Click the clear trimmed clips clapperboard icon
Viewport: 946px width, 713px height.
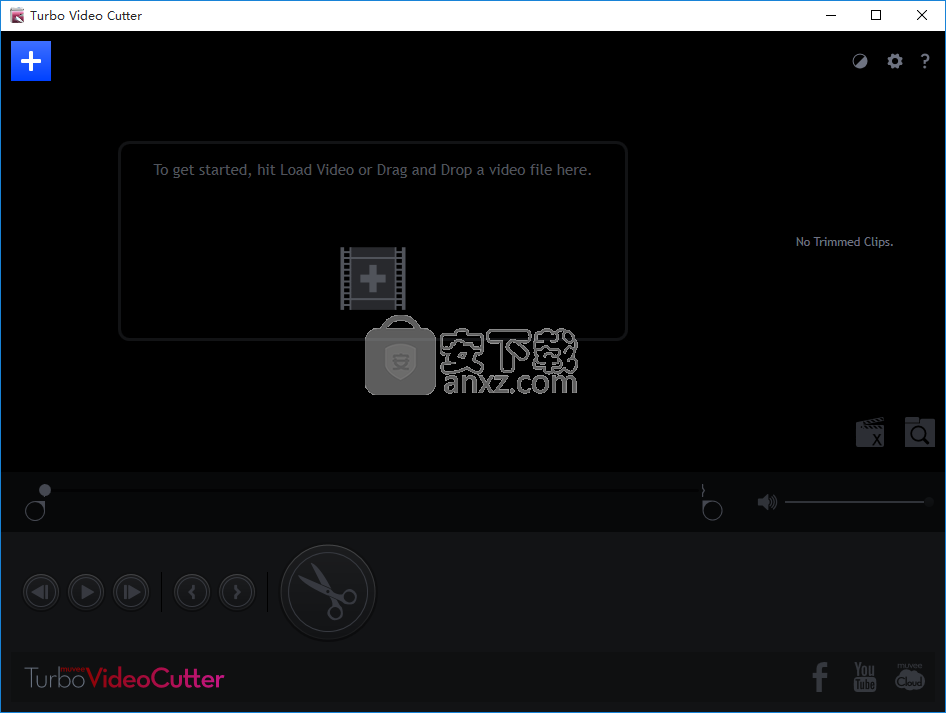870,432
